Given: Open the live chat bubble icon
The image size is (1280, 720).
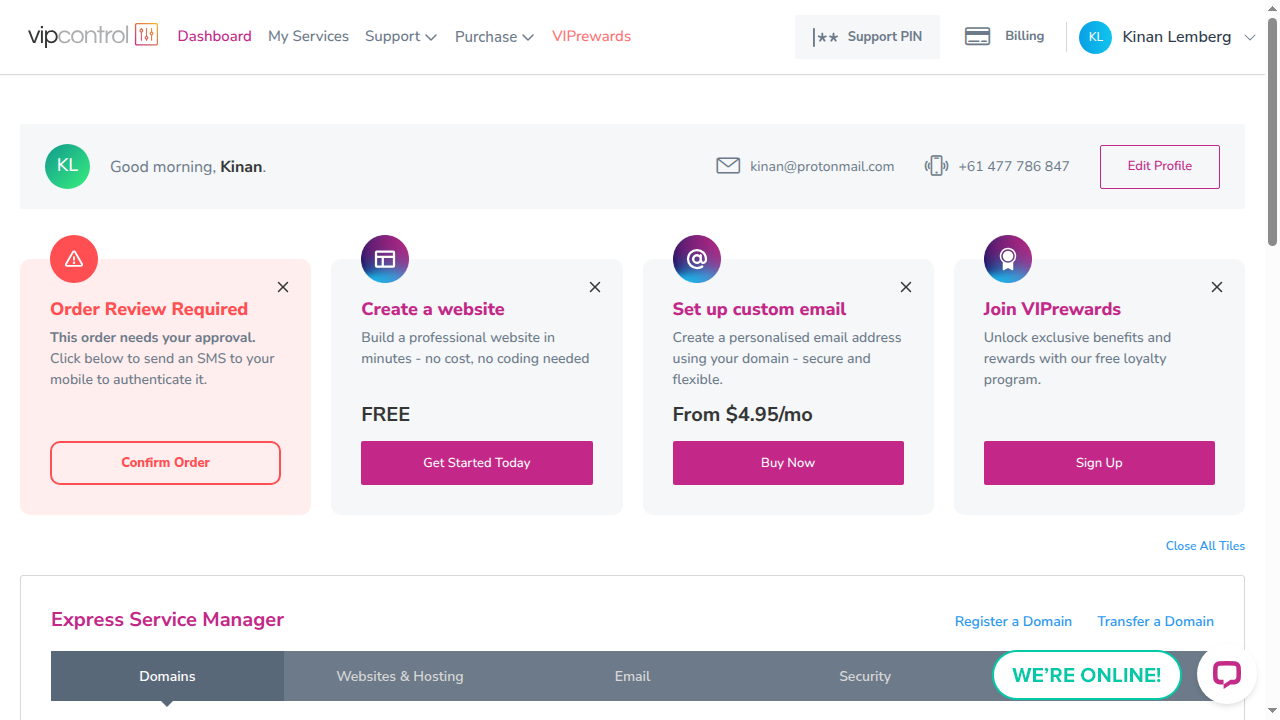Looking at the screenshot, I should 1226,675.
